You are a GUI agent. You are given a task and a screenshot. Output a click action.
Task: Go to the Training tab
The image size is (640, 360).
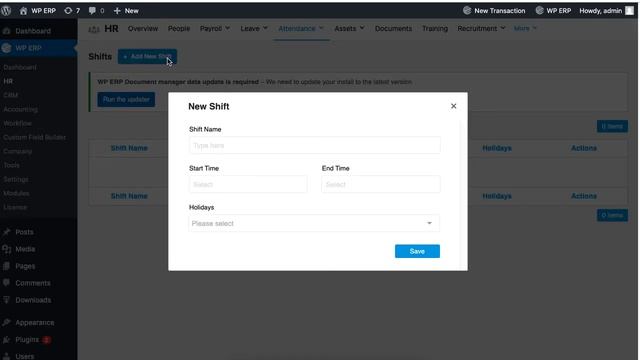pyautogui.click(x=435, y=29)
